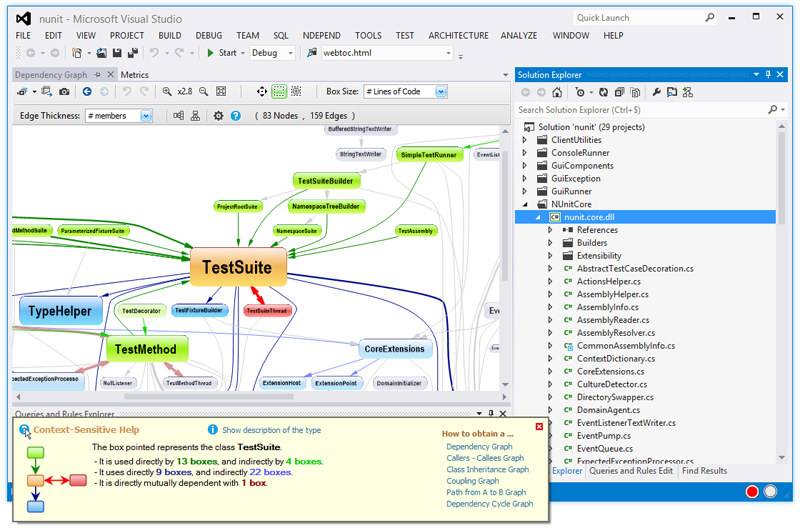
Task: Click the Open File folder icon in main toolbar
Action: coord(102,53)
